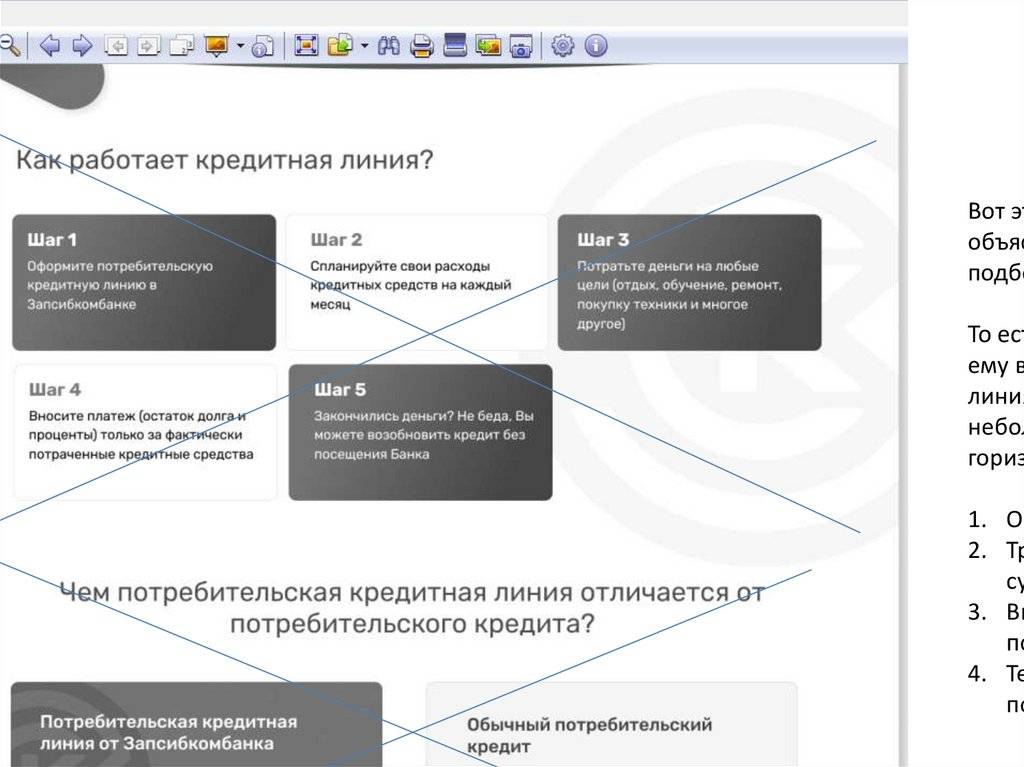
Task: Click the "Шаг 1" card title
Action: [x=52, y=240]
